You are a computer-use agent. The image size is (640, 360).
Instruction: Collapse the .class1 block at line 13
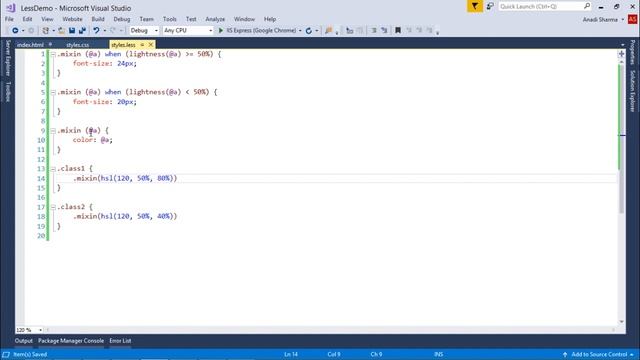(x=53, y=169)
